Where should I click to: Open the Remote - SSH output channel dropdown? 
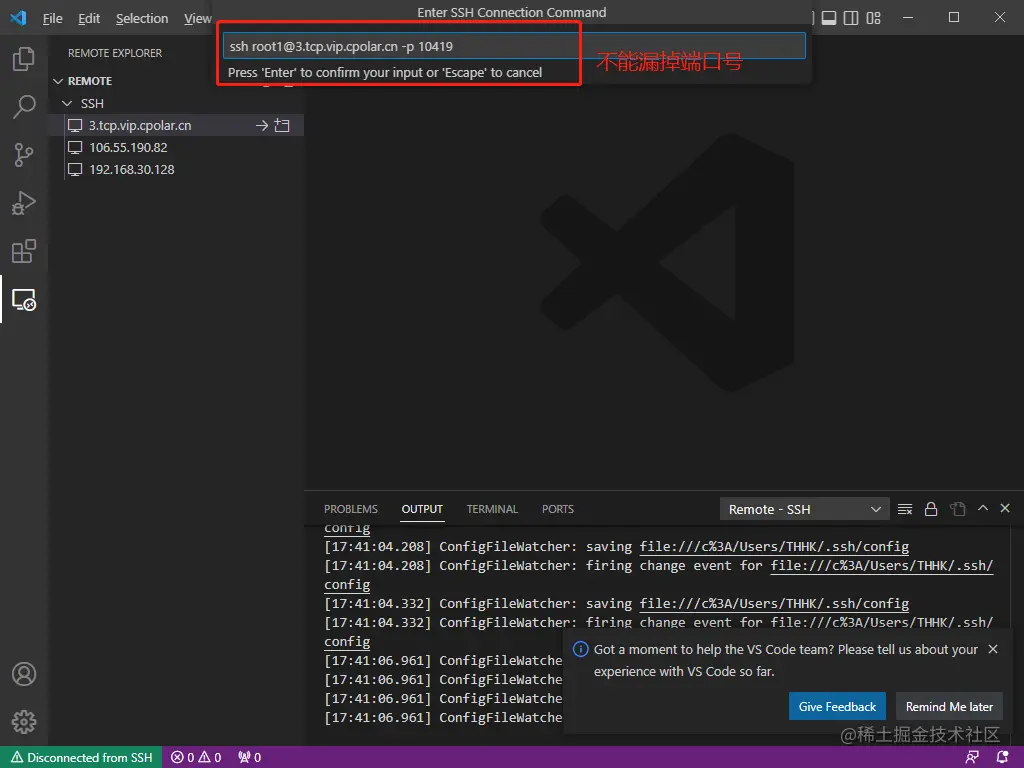805,509
